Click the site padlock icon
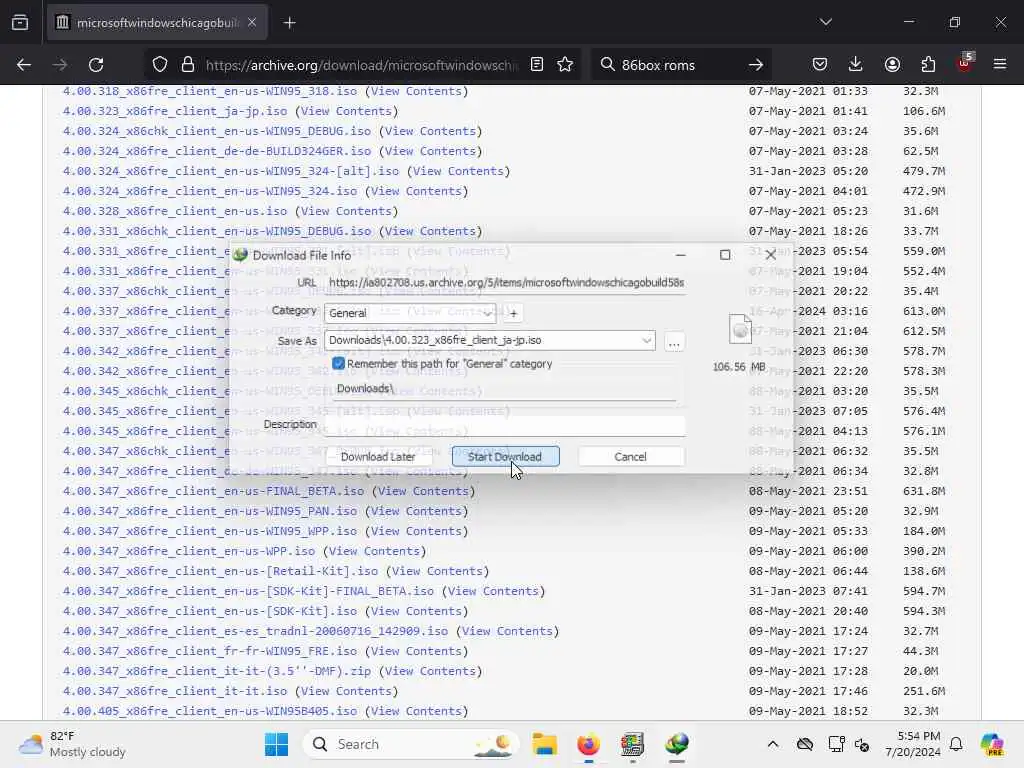1024x768 pixels. (188, 65)
